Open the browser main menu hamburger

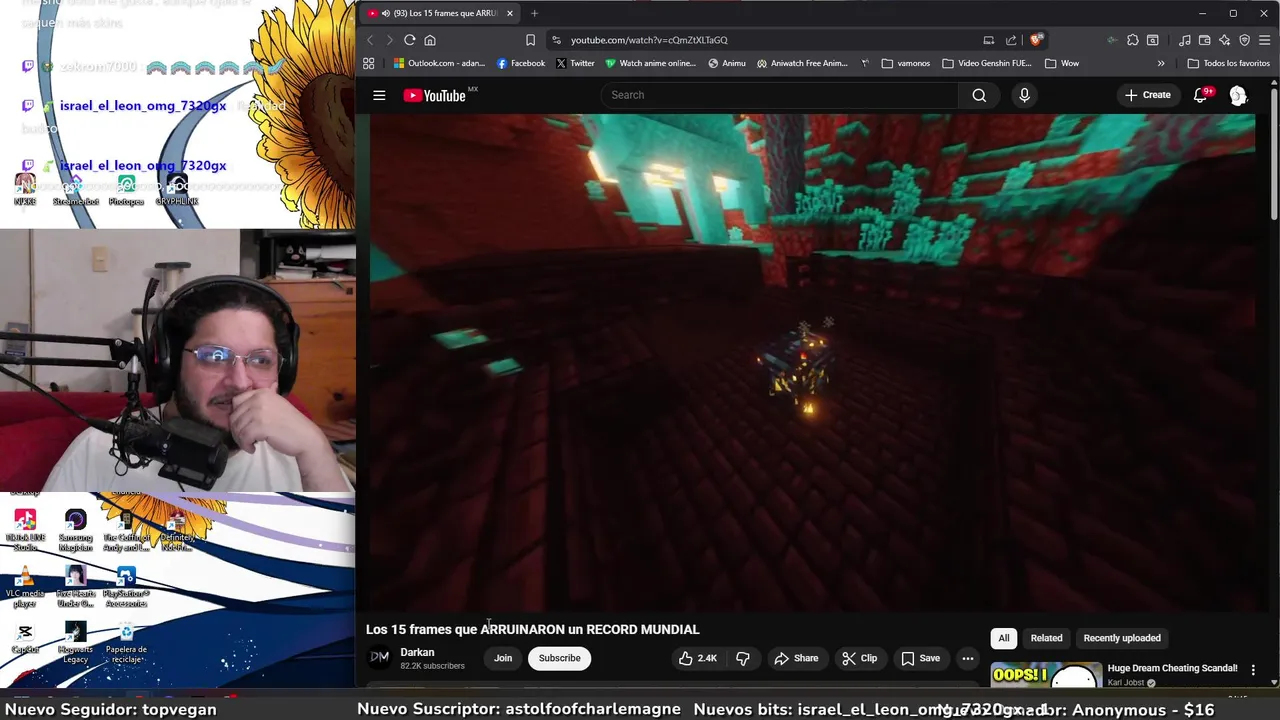[x=1265, y=40]
